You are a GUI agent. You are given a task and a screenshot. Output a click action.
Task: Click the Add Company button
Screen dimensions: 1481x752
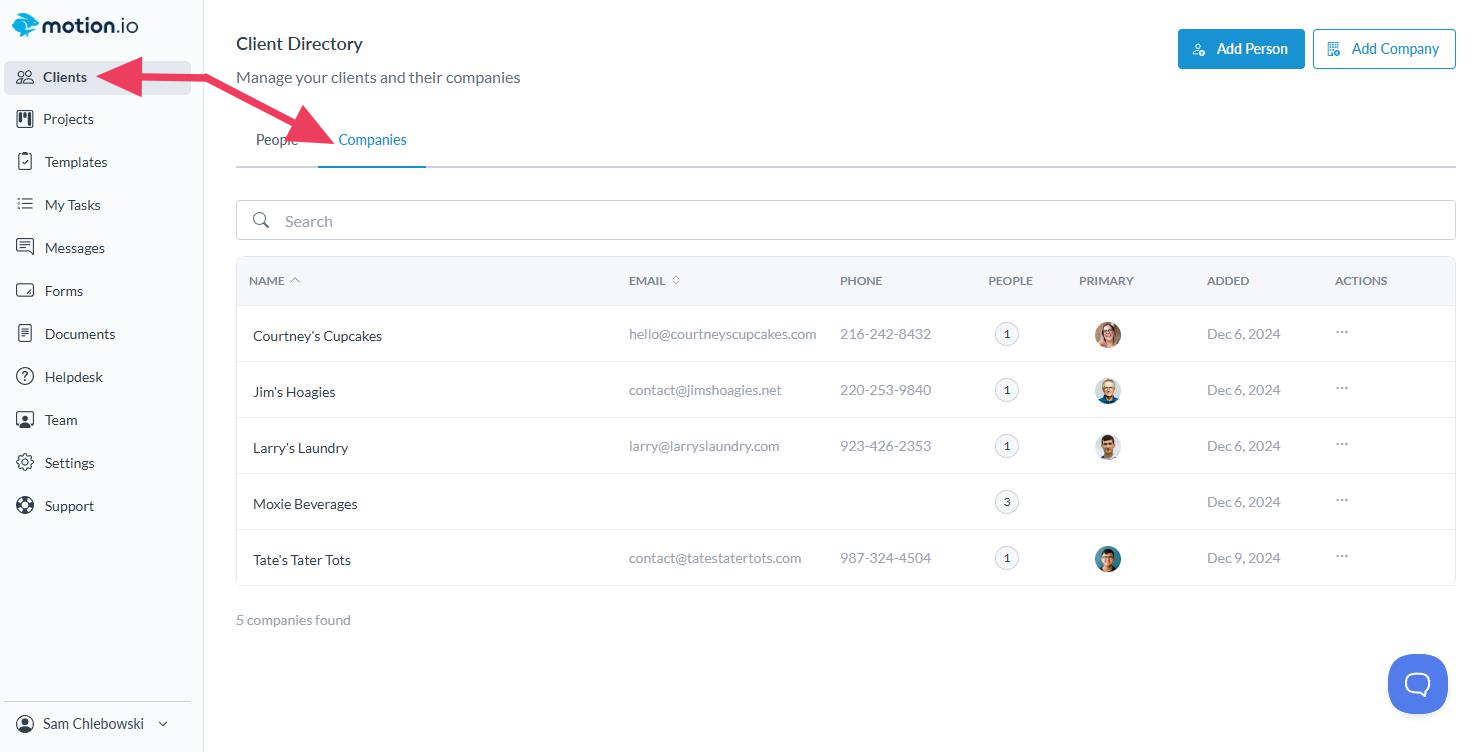pos(1383,49)
